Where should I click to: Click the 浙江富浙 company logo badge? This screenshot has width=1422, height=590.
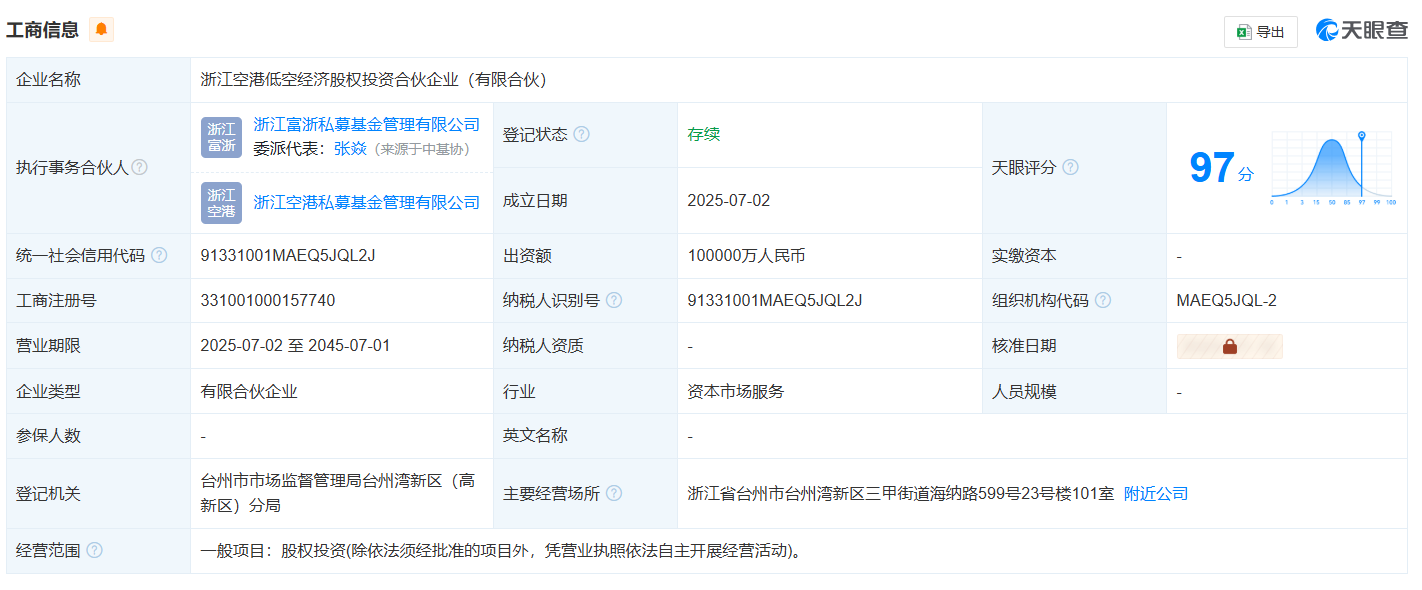[221, 137]
